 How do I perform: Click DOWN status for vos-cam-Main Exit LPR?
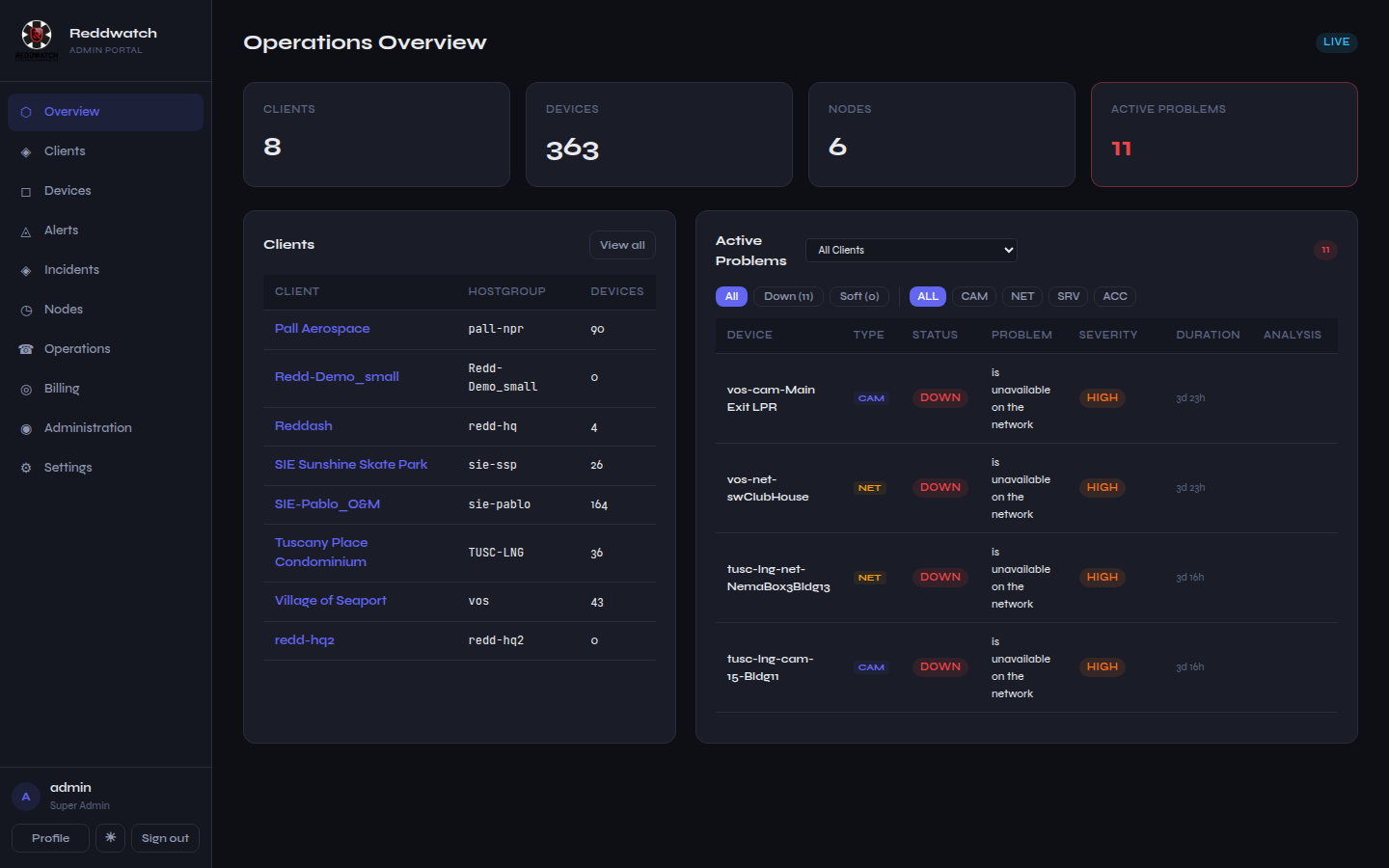940,397
